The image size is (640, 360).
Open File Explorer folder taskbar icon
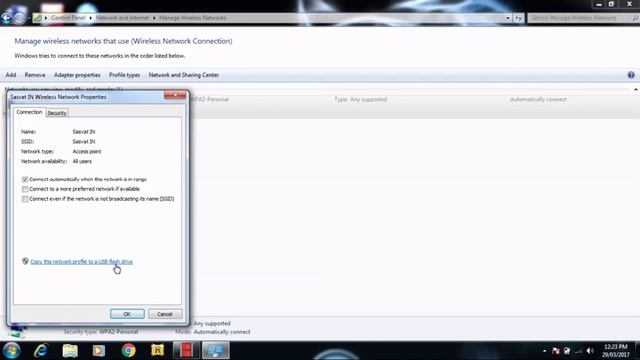(x=70, y=350)
